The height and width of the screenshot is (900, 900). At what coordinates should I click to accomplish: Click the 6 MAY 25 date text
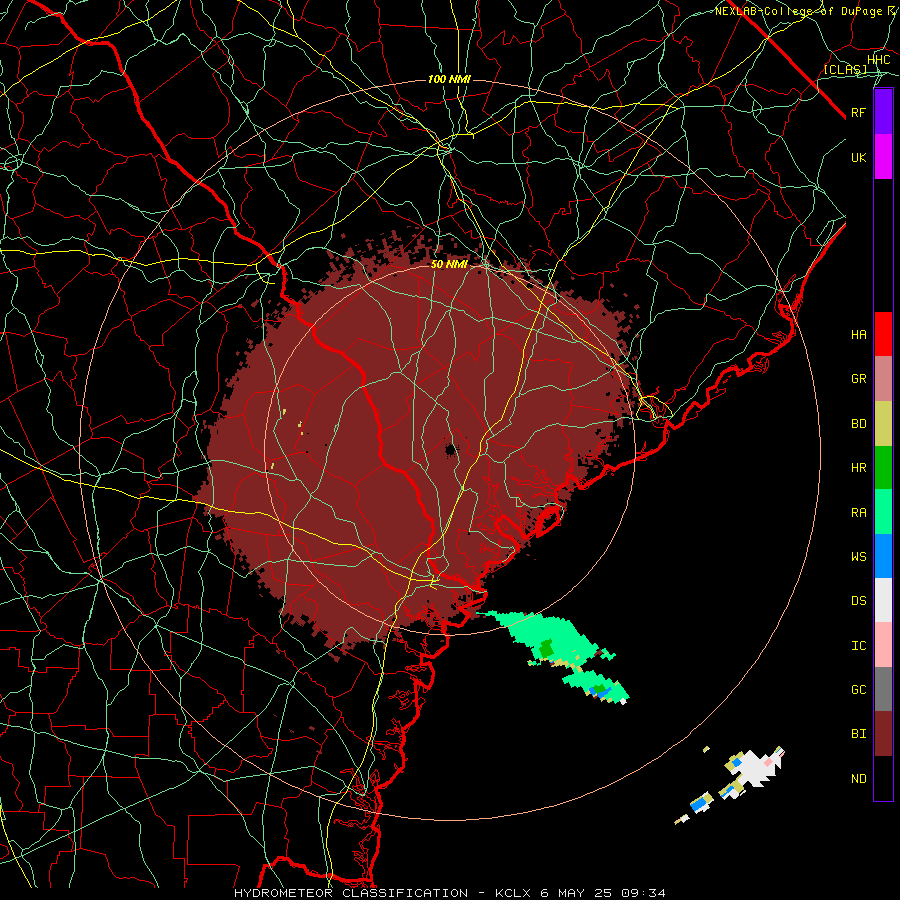pyautogui.click(x=576, y=893)
